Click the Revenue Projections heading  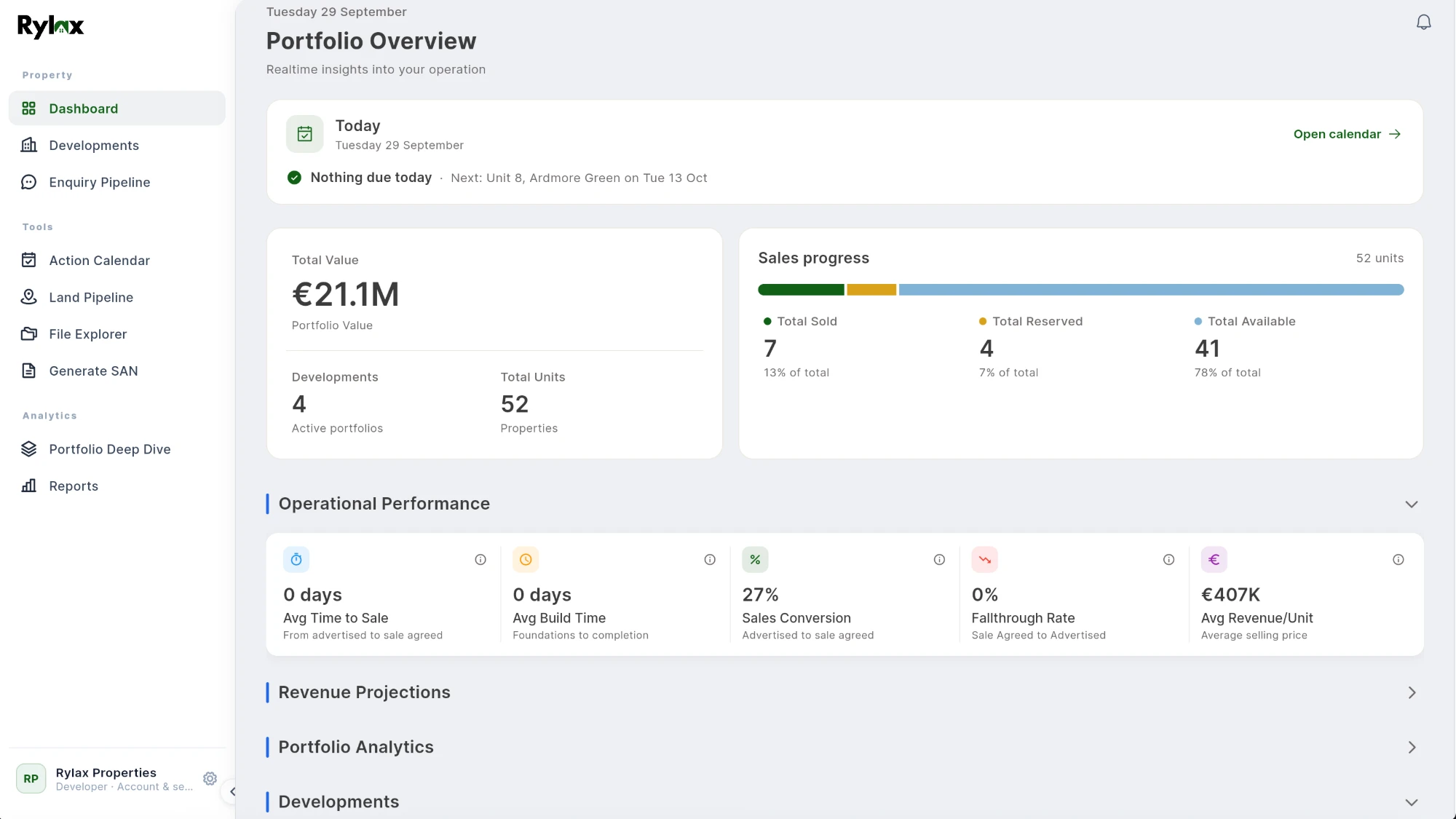(364, 692)
